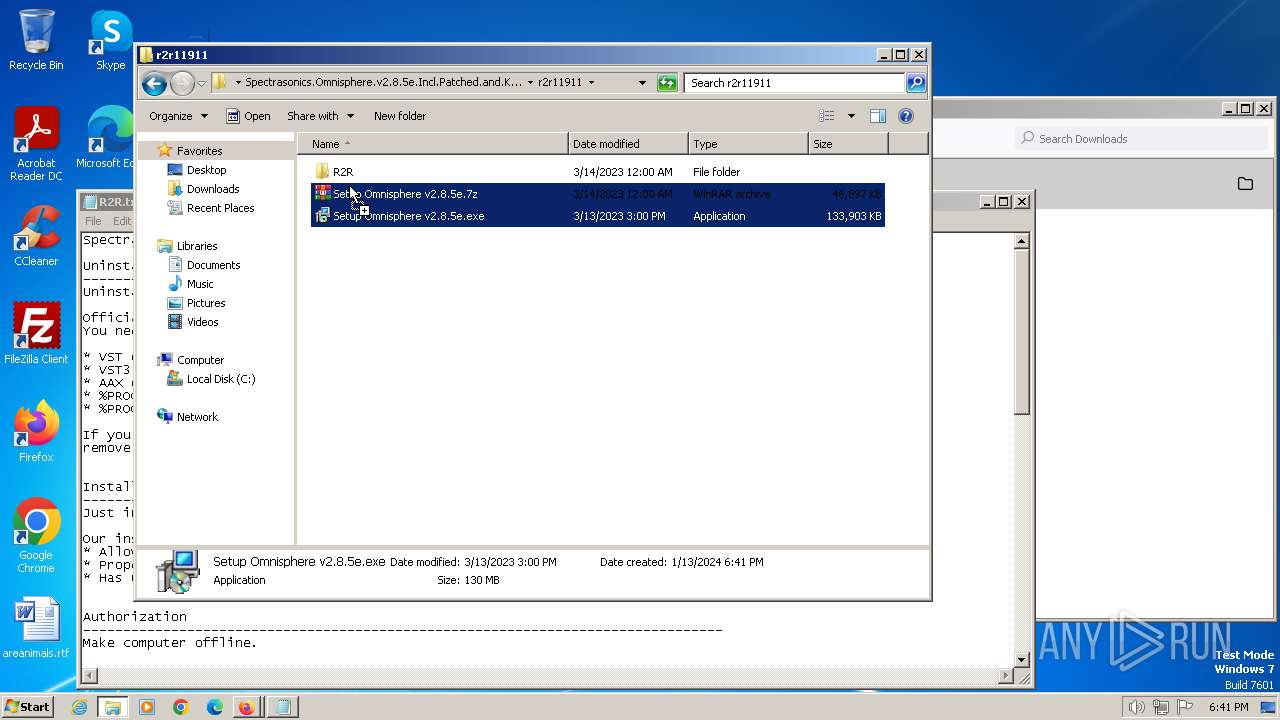
Task: Open the address bar history dropdown
Action: coord(642,83)
